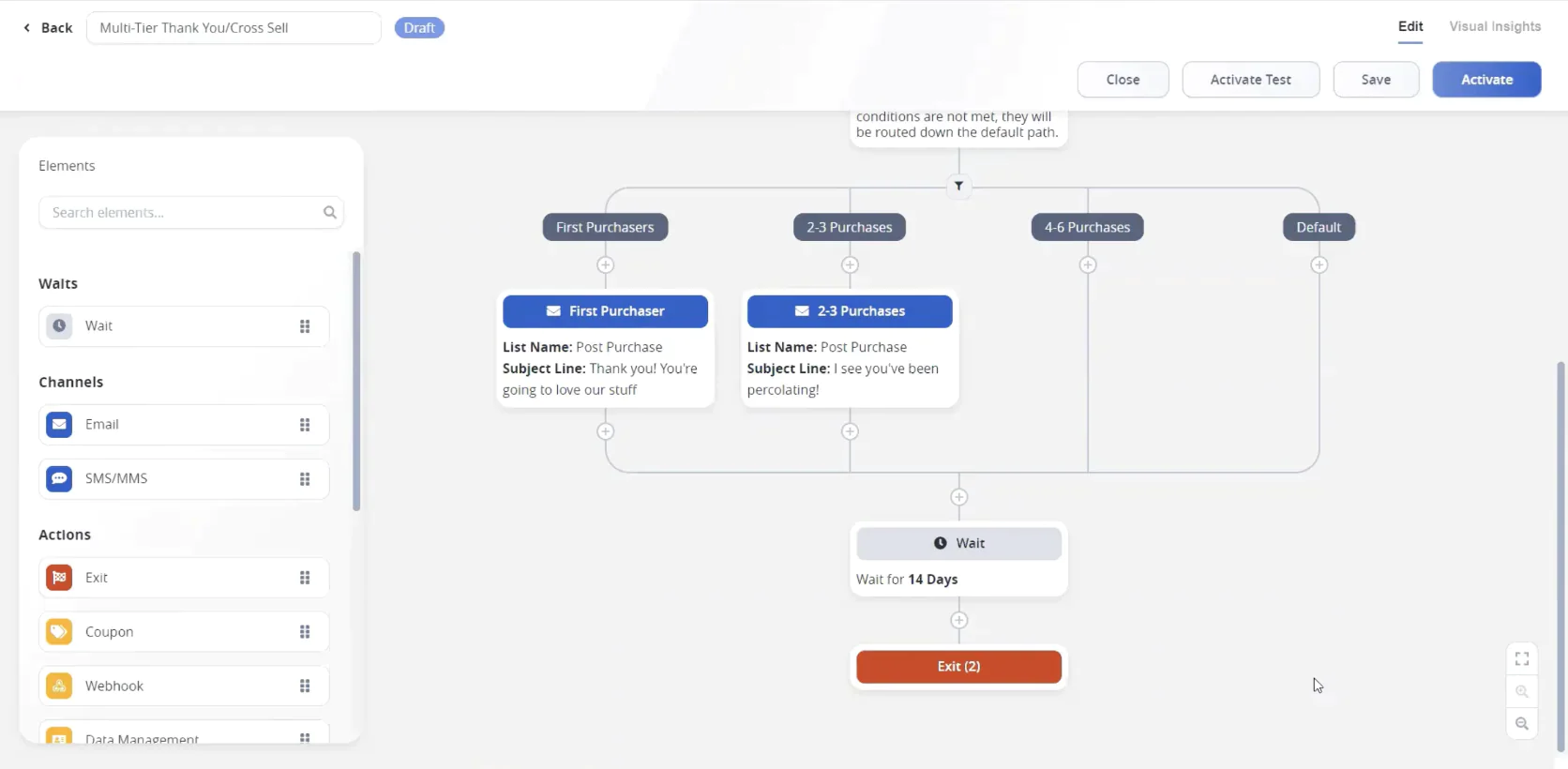Go back using the Back arrow
This screenshot has width=1568, height=769.
coord(47,28)
